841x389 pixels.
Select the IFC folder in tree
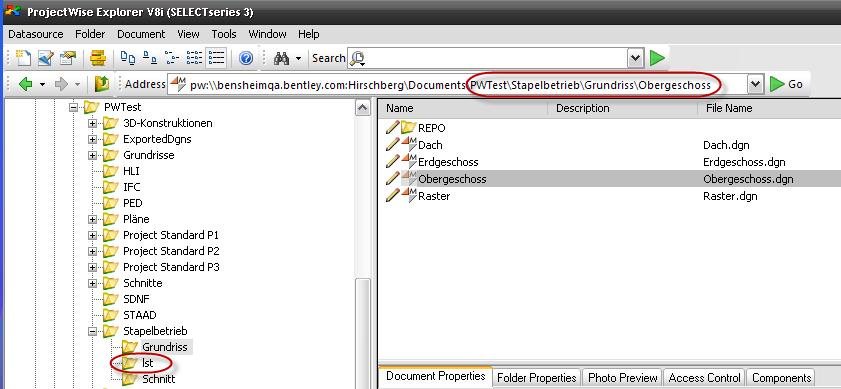pyautogui.click(x=131, y=187)
